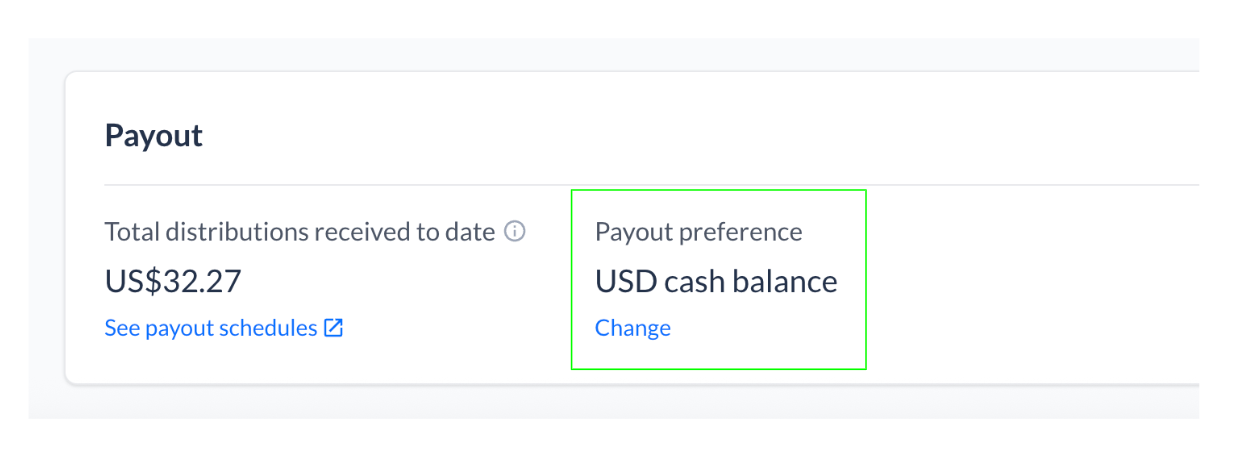Click the external-link icon after payout schedules
Image resolution: width=1260 pixels, height=450 pixels.
click(x=334, y=328)
